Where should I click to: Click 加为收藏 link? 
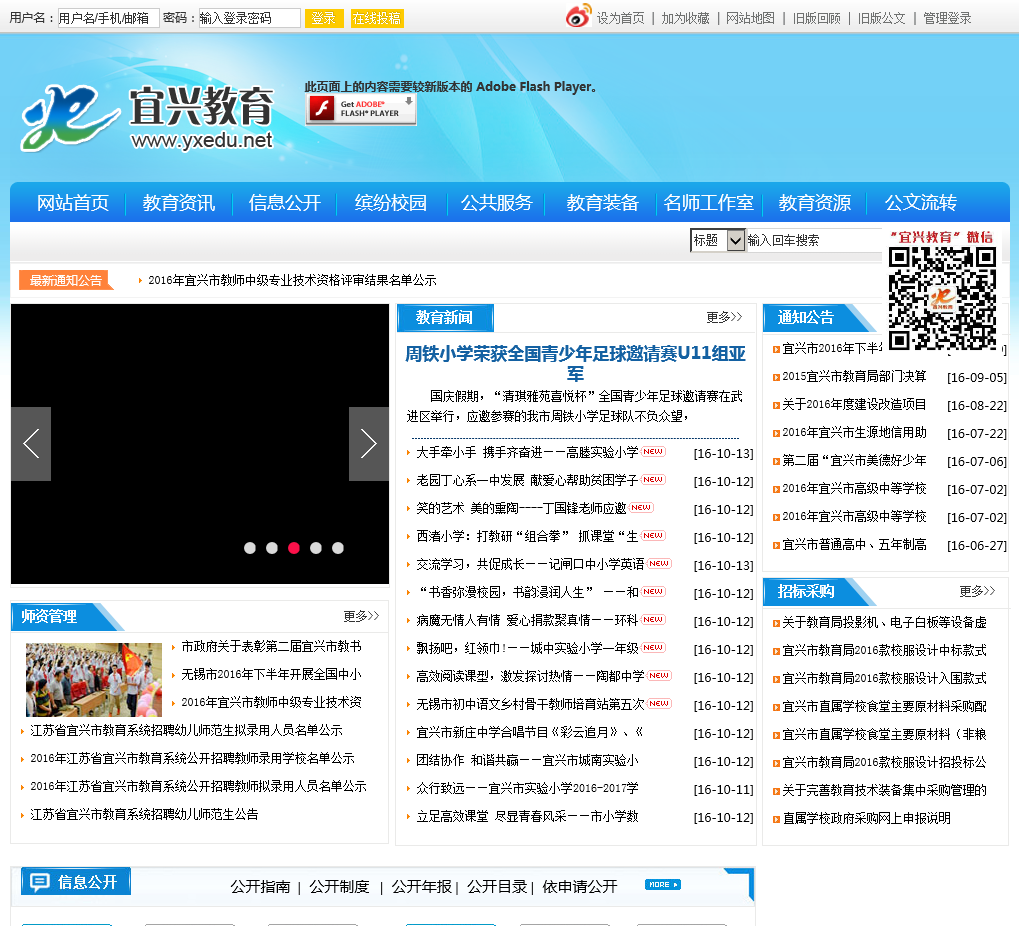coord(686,18)
